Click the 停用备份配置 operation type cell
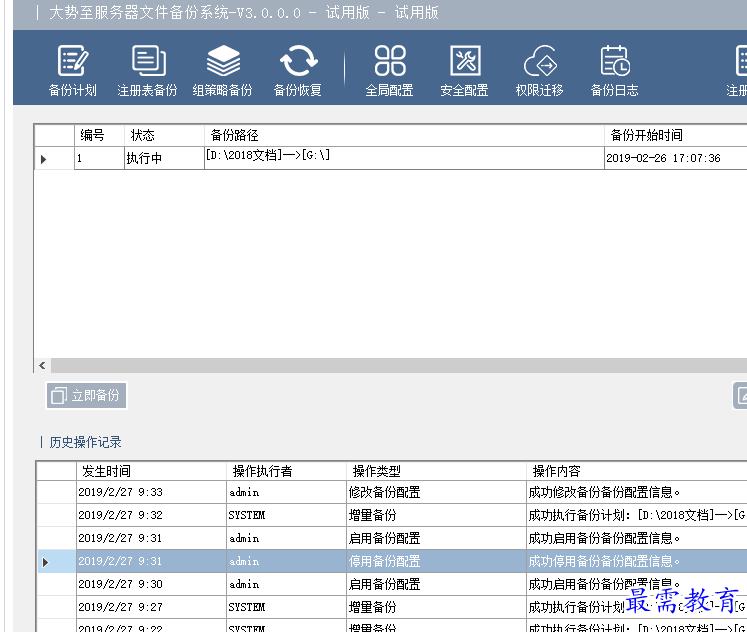Image resolution: width=747 pixels, height=632 pixels. [x=436, y=561]
